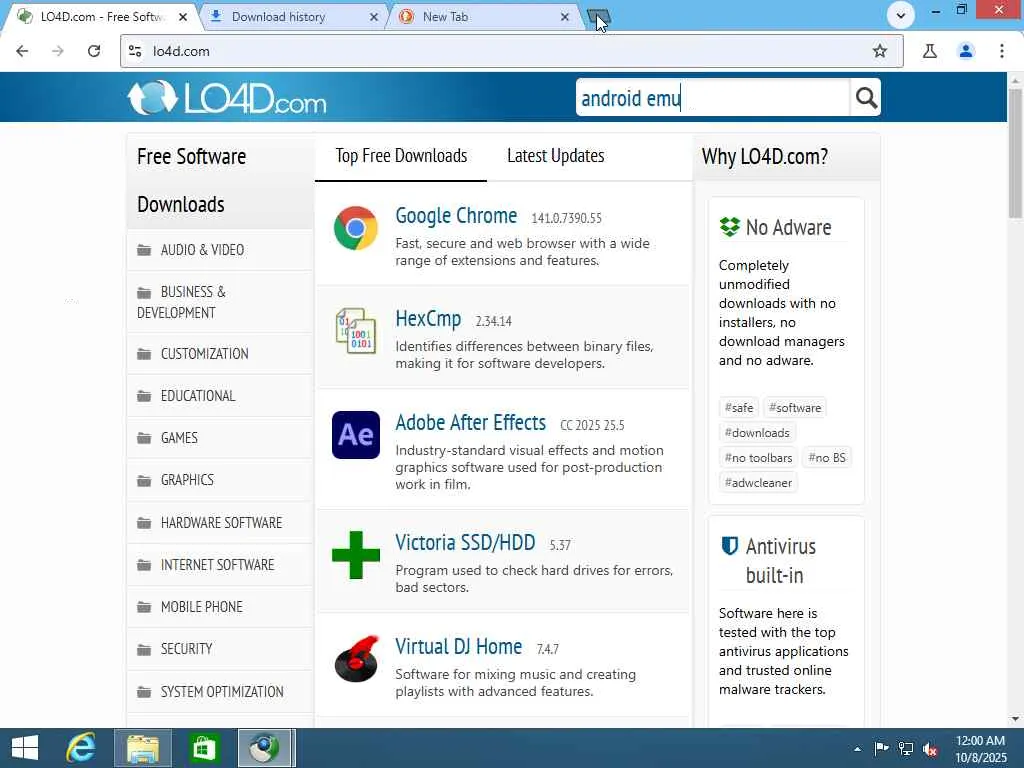
Task: Open the Virtual DJ Home record icon
Action: tap(356, 659)
